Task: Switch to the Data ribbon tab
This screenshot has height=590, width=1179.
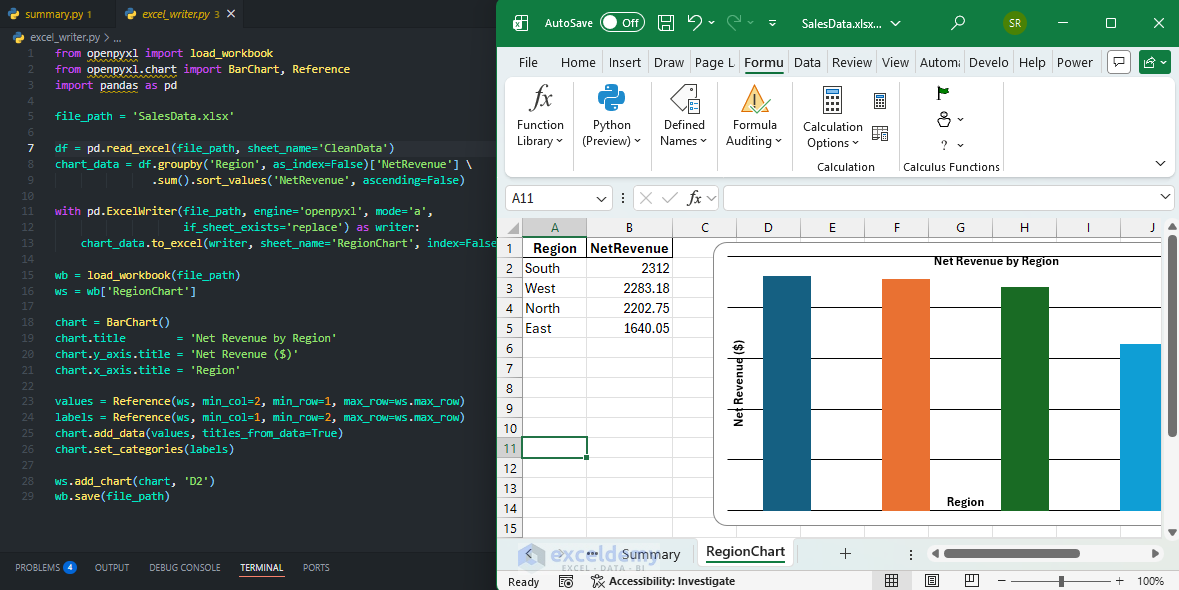Action: (807, 62)
